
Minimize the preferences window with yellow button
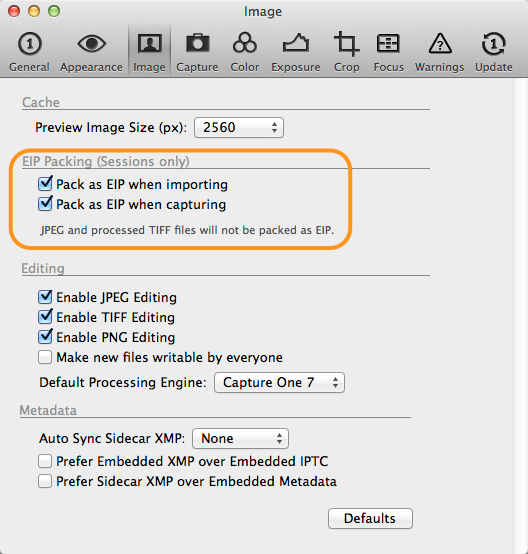34,11
